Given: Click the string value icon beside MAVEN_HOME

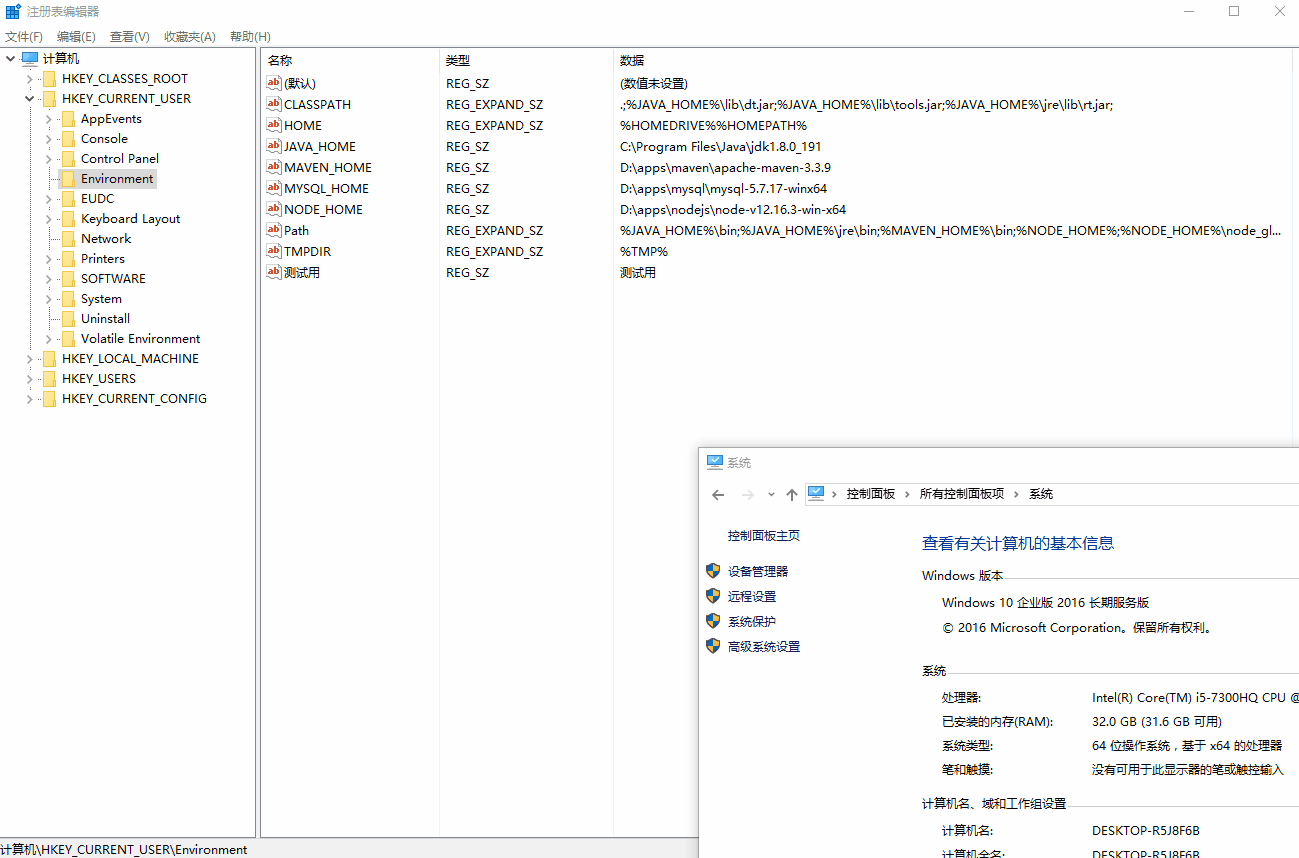Looking at the screenshot, I should [x=274, y=167].
